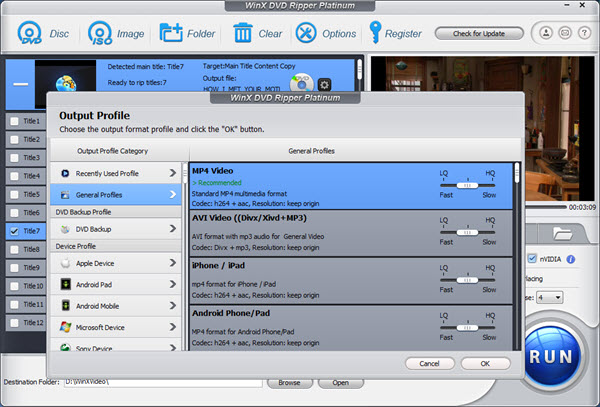The width and height of the screenshot is (600, 407).
Task: Open the output folder tab icon
Action: [562, 233]
